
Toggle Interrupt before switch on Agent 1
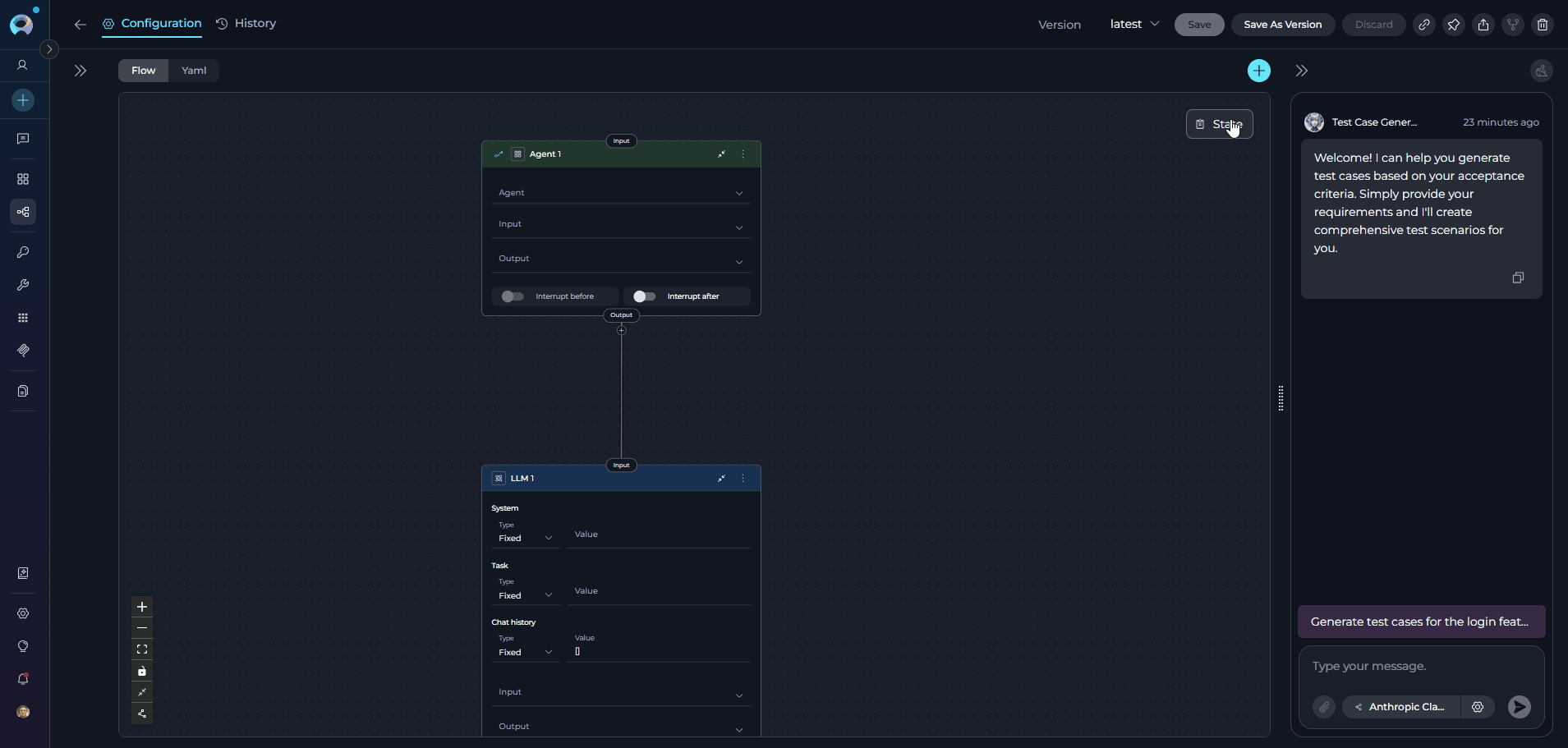pos(513,296)
